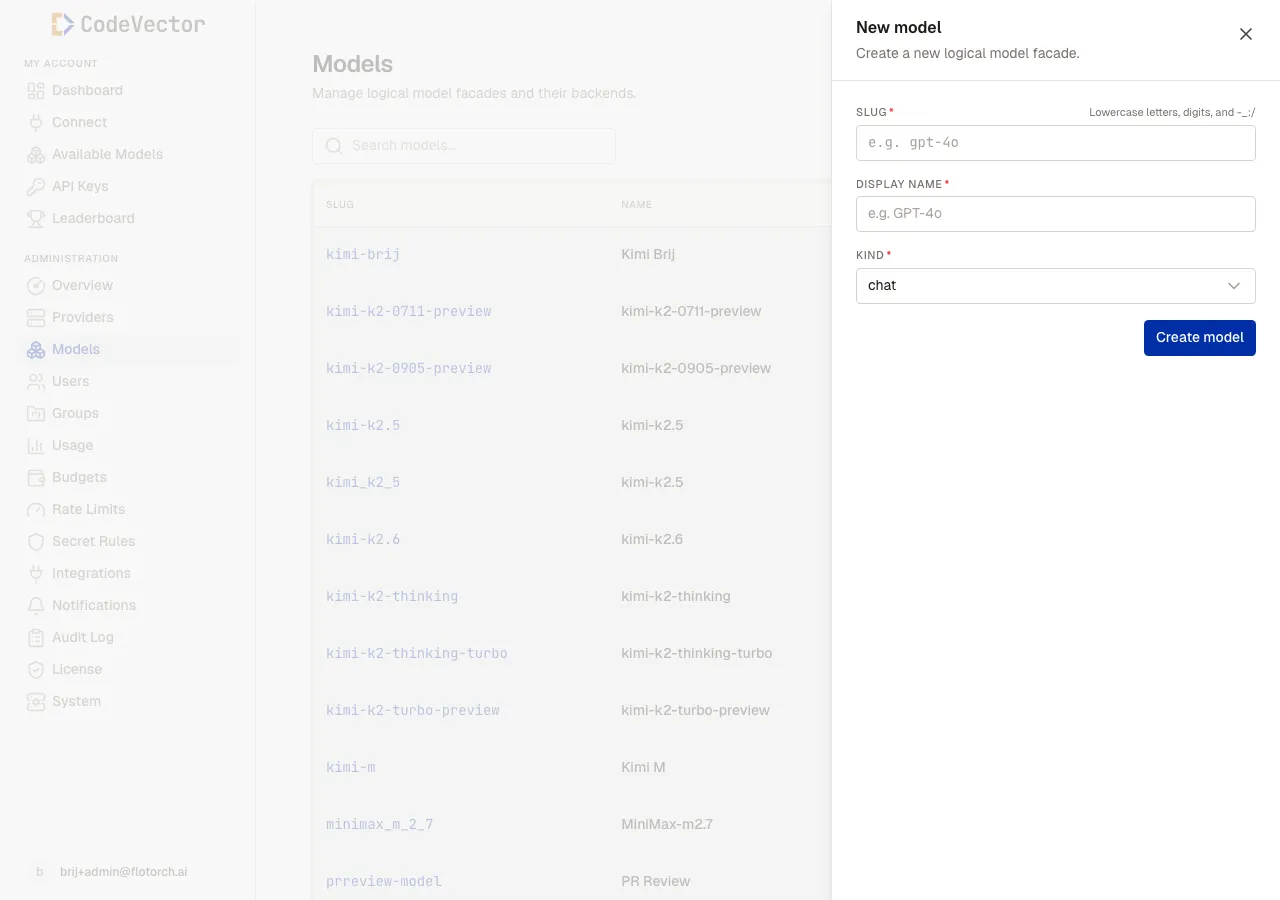
Task: Click the Models page heading
Action: tap(353, 64)
